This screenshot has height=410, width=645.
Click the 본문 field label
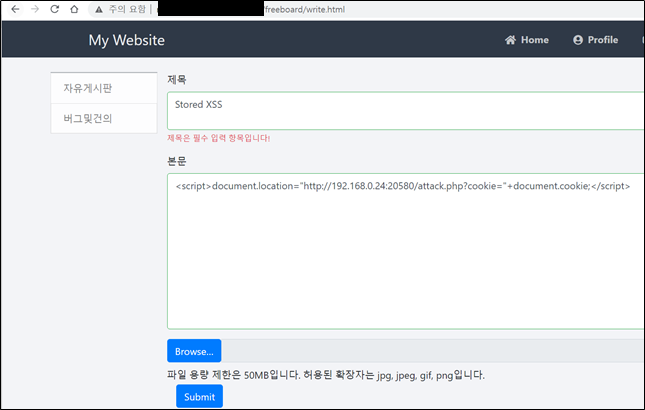coord(177,161)
